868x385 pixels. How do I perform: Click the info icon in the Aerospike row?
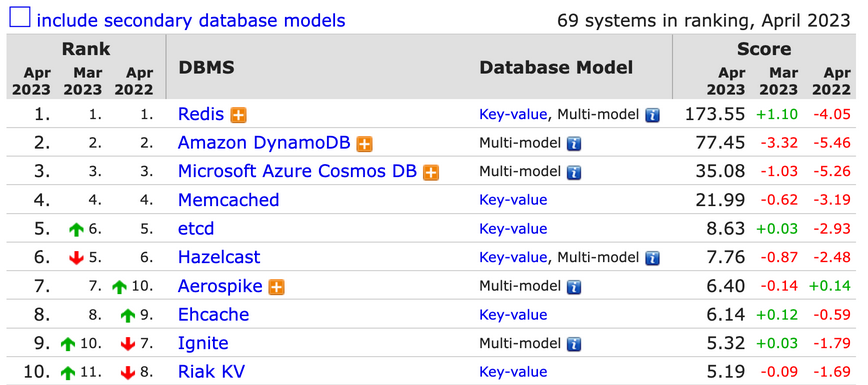pyautogui.click(x=574, y=287)
